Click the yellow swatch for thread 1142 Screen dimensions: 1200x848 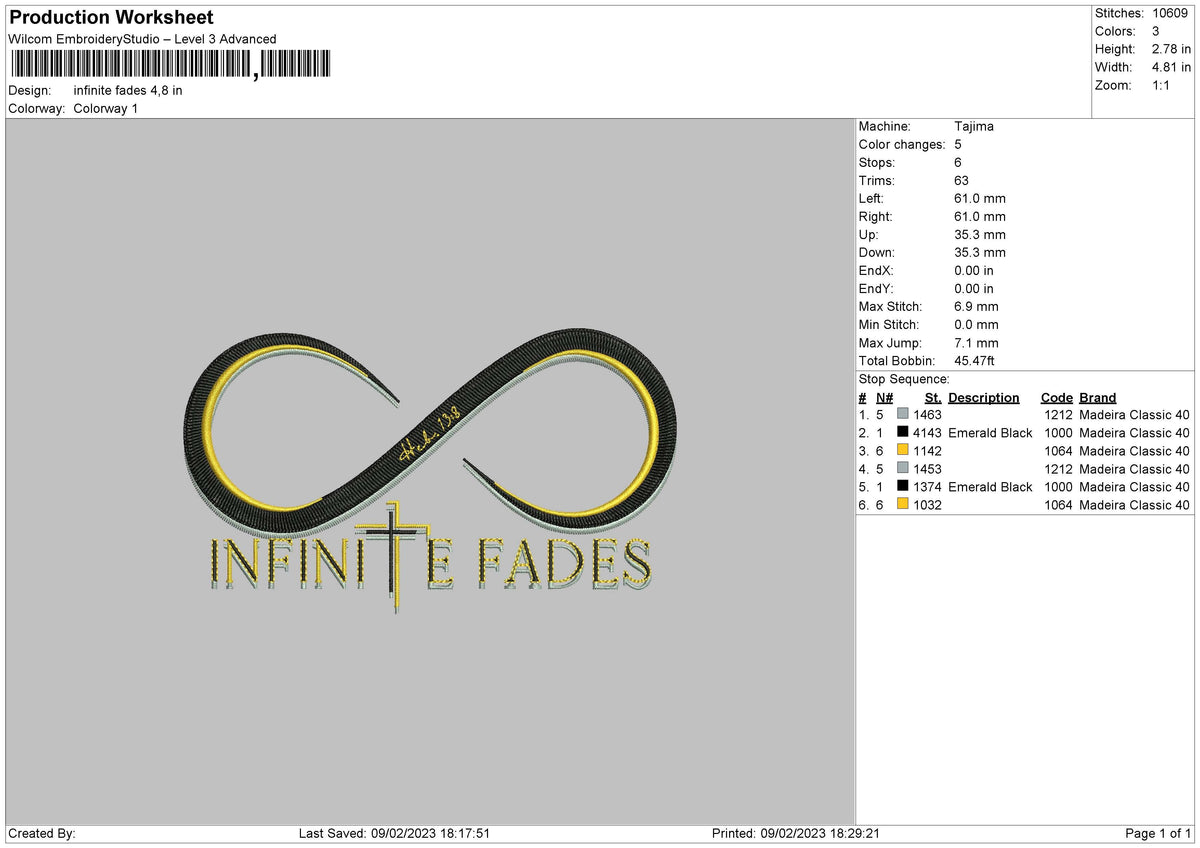point(903,450)
